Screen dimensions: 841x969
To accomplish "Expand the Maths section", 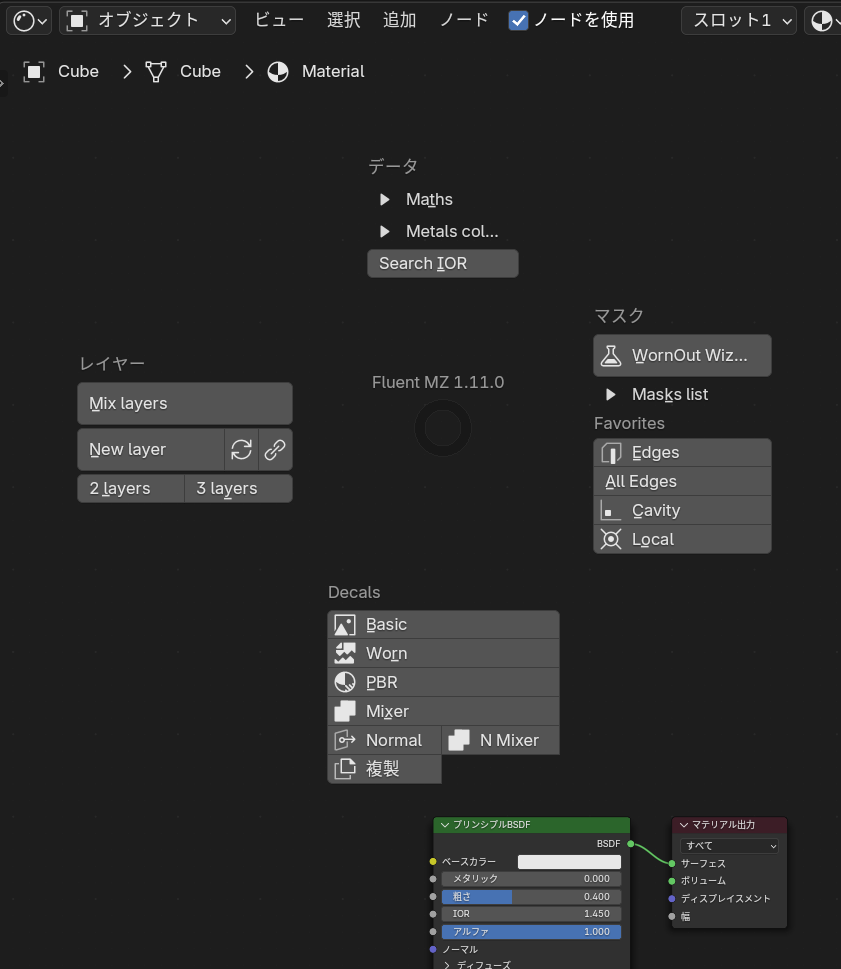I will click(x=385, y=200).
